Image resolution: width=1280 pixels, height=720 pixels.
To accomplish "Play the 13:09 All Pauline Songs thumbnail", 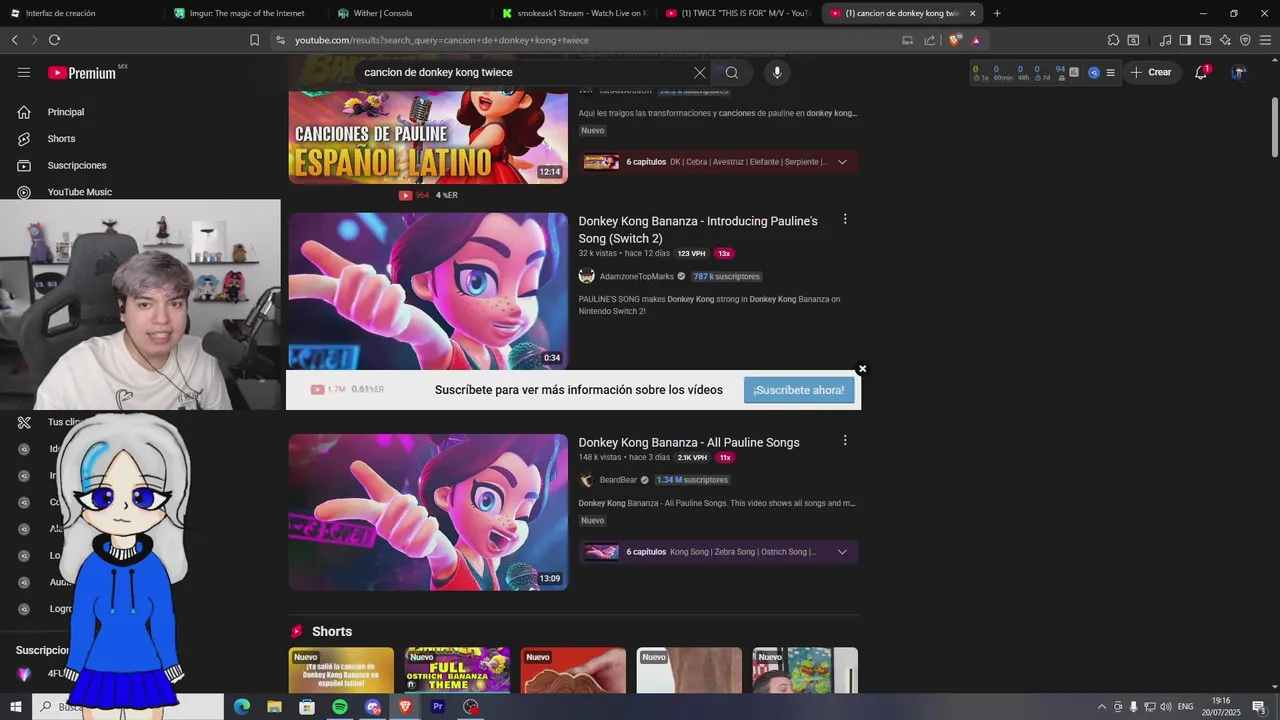I will click(x=428, y=512).
